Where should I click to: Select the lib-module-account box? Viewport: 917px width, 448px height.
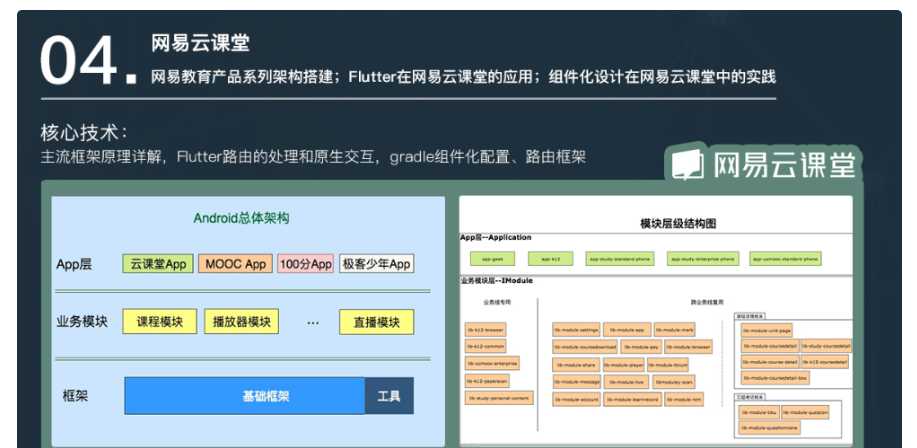point(576,399)
